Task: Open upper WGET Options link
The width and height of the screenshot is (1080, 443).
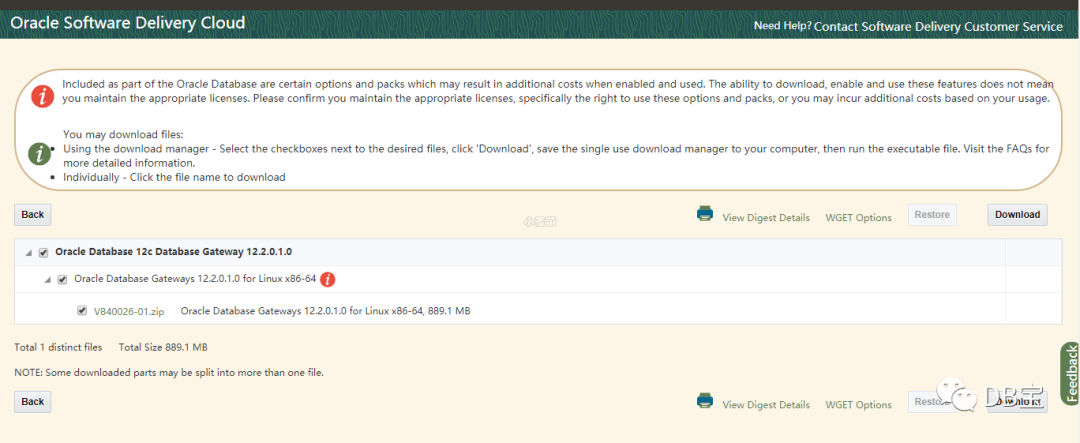Action: point(858,218)
